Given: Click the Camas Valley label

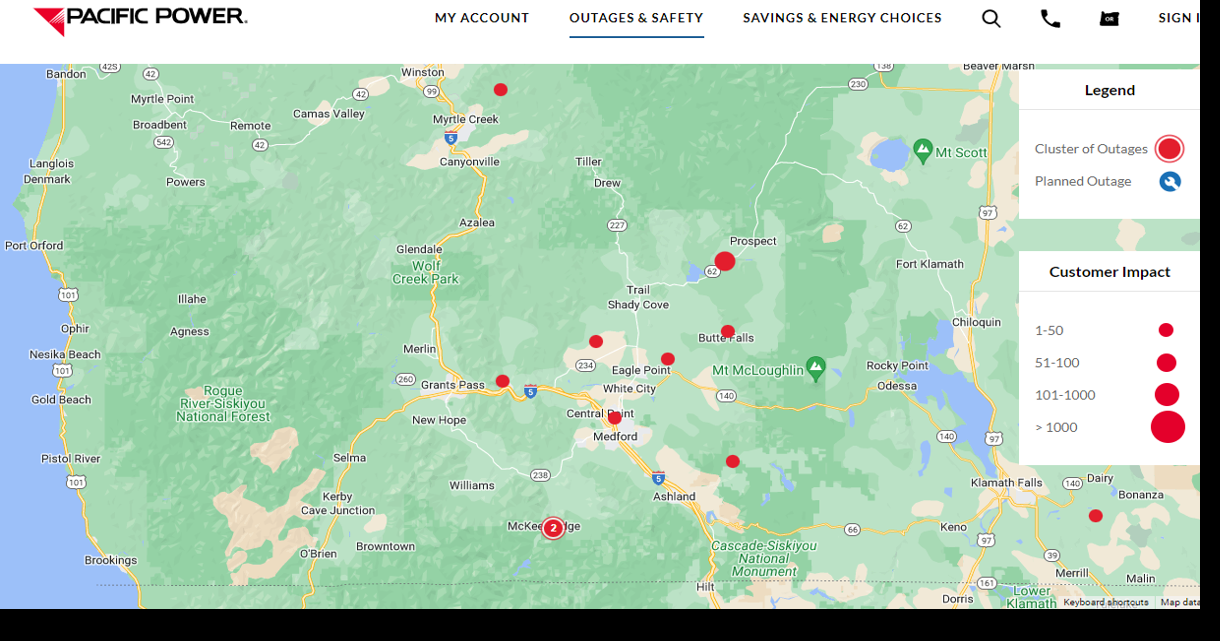Looking at the screenshot, I should 329,114.
